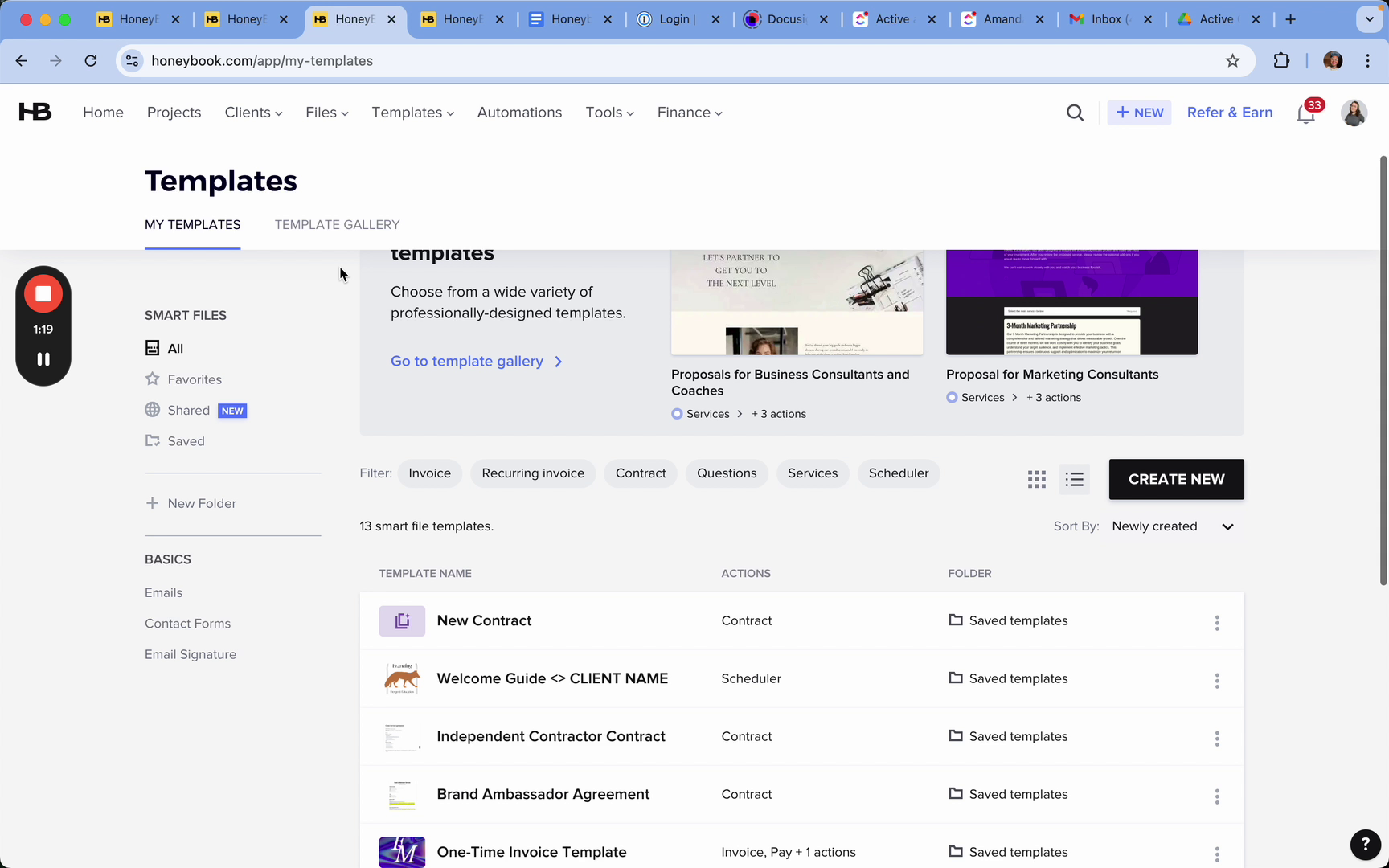Toggle the Contract filter chip

click(x=641, y=473)
